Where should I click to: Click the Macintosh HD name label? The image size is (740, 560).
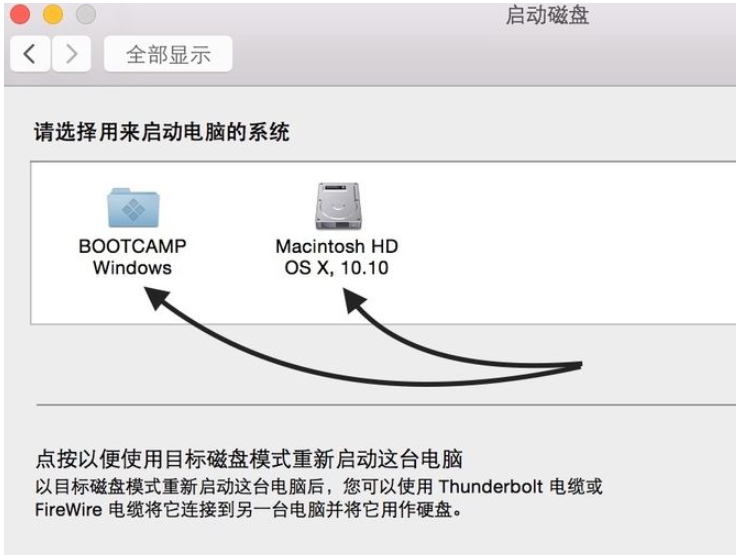point(336,246)
